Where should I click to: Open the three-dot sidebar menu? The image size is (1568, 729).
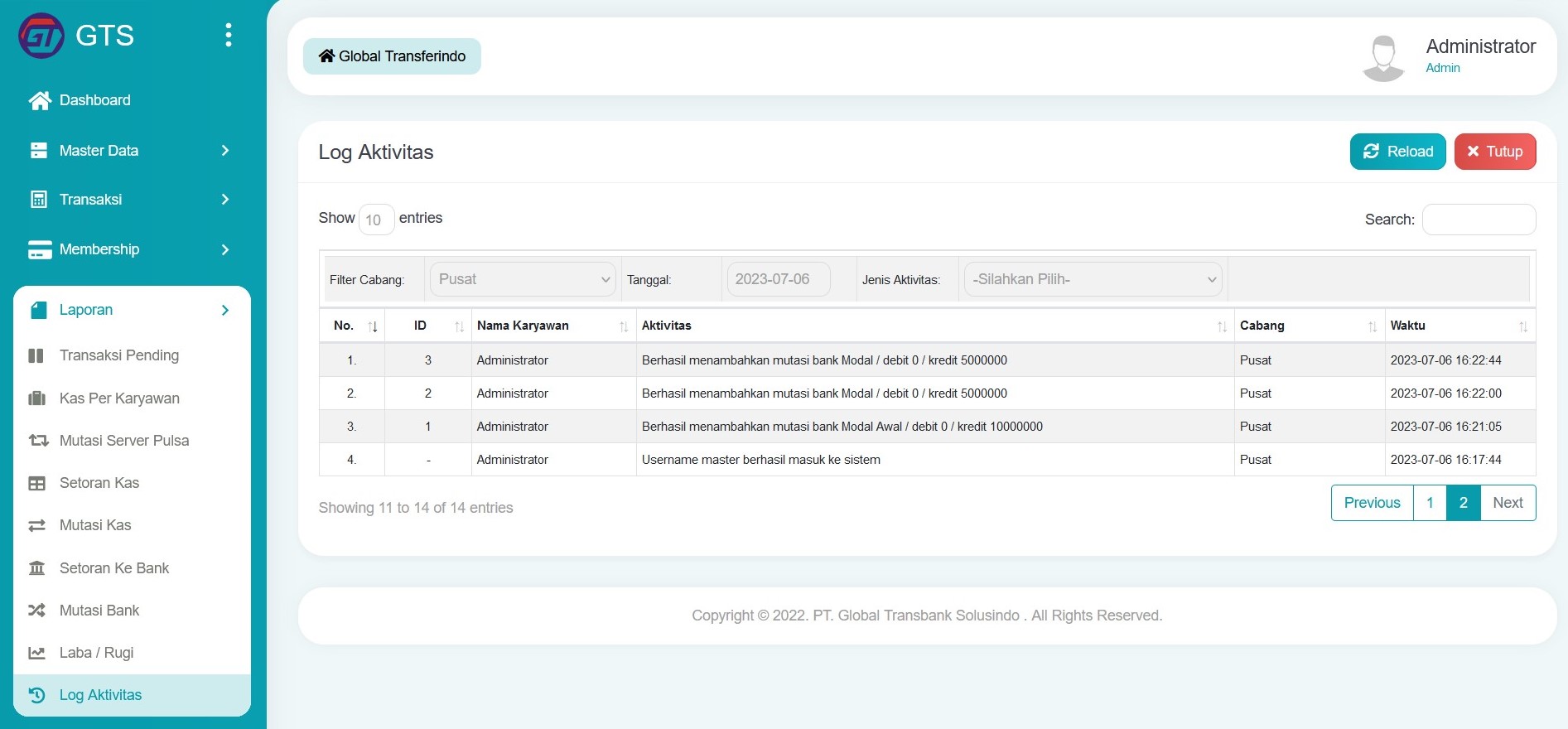click(x=229, y=35)
